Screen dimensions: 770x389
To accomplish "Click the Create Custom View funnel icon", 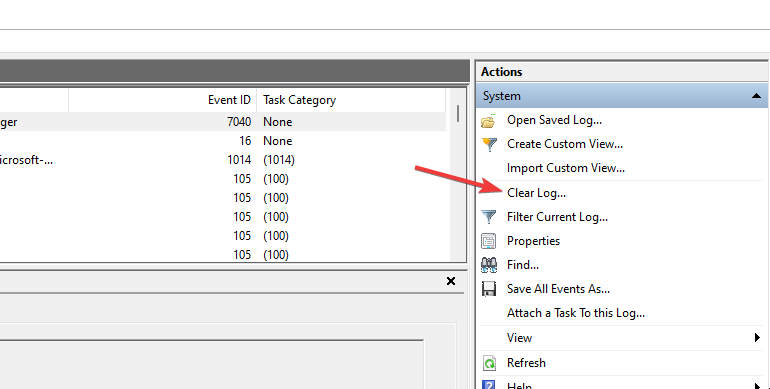I will (x=489, y=144).
